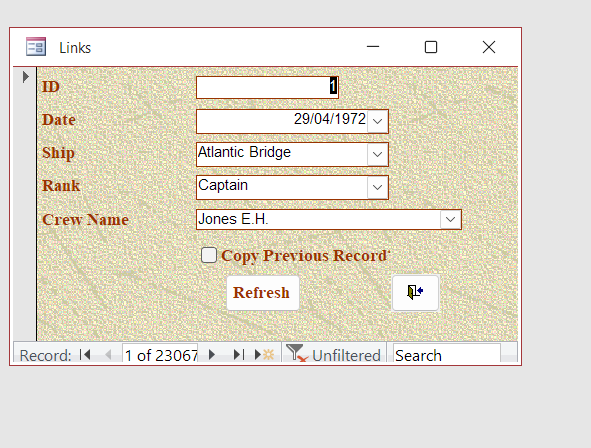Click the Links form icon in title bar
This screenshot has height=448, width=591.
coord(36,47)
